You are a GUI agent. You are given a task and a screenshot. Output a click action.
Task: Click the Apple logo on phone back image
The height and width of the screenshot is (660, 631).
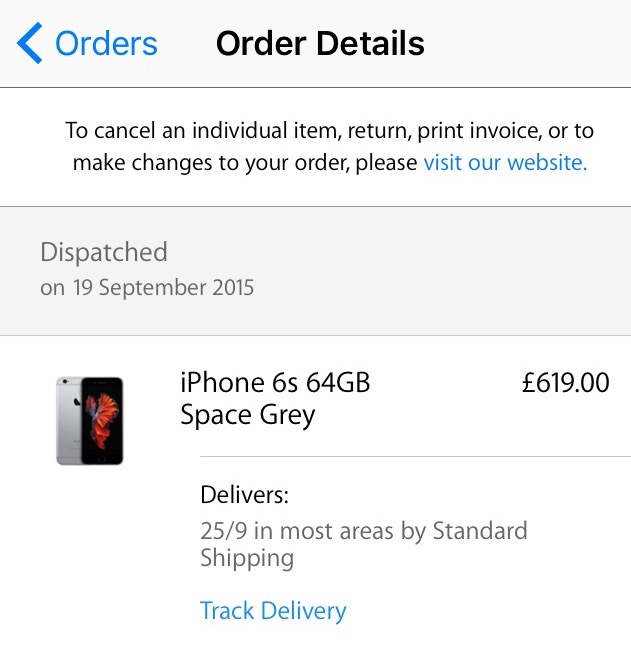[x=77, y=402]
